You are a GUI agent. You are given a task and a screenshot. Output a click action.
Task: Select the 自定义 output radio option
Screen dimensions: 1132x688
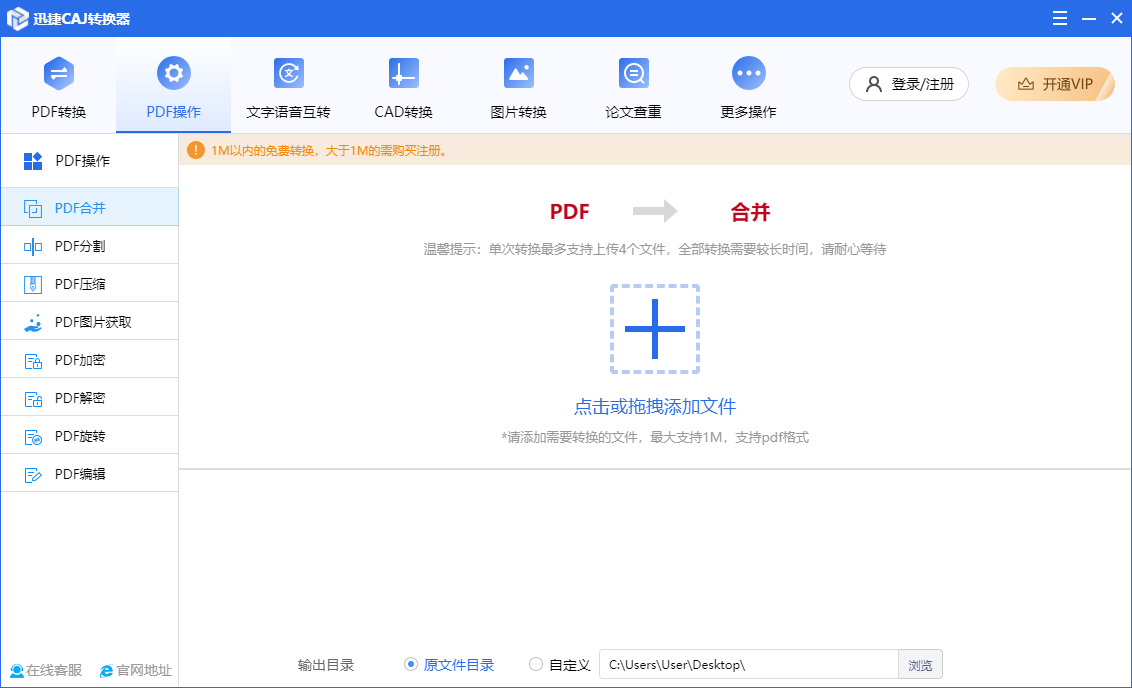(536, 664)
